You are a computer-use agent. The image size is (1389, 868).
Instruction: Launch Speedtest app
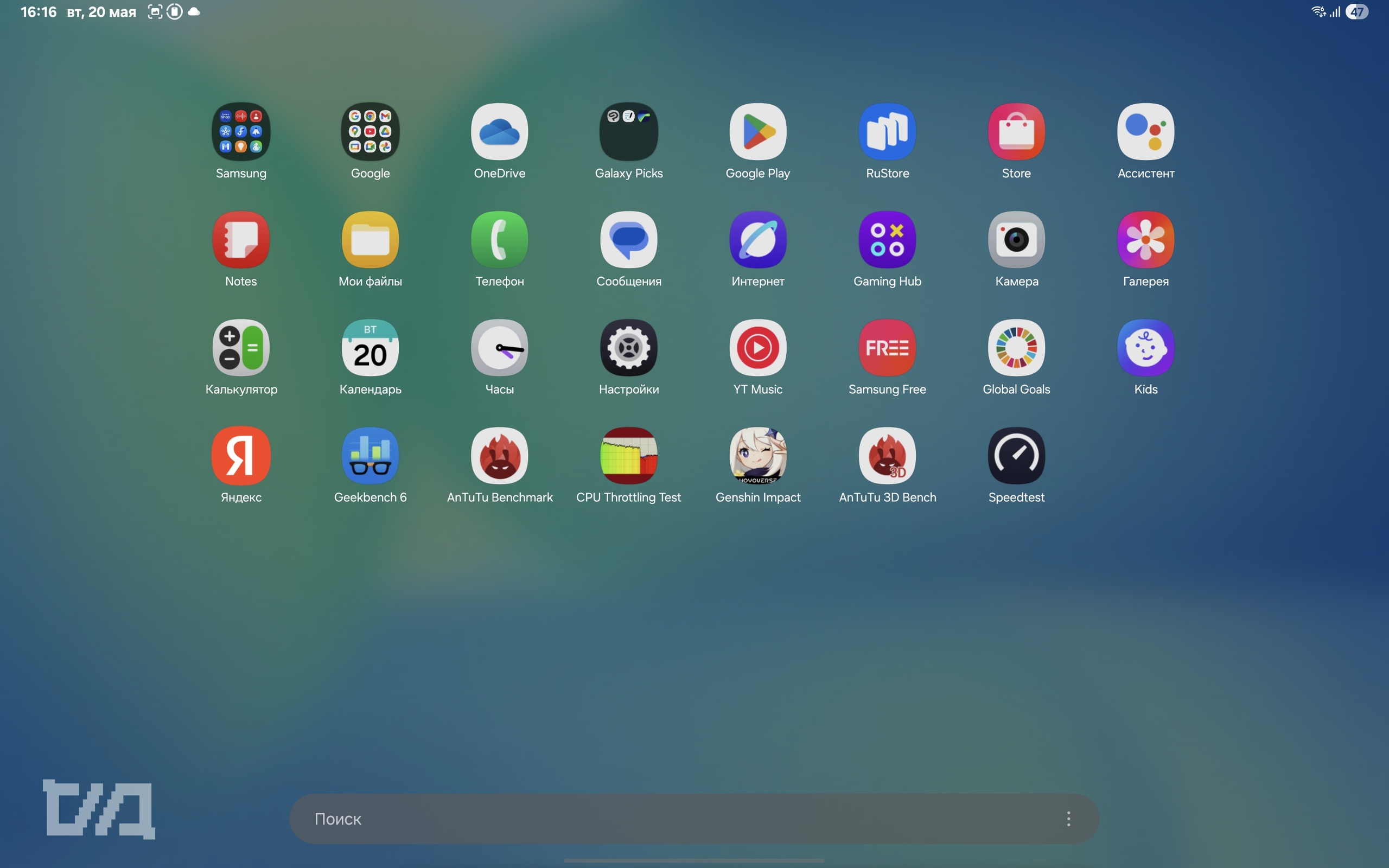(x=1016, y=456)
